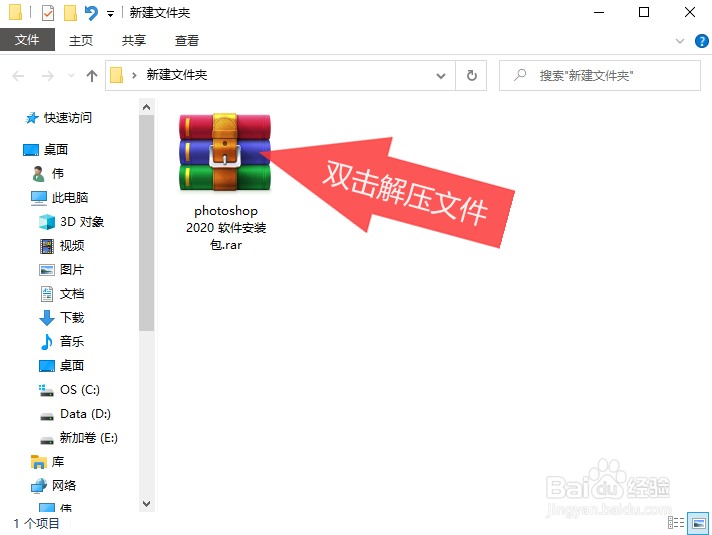Click the search magnifier icon
The width and height of the screenshot is (712, 535).
point(520,75)
